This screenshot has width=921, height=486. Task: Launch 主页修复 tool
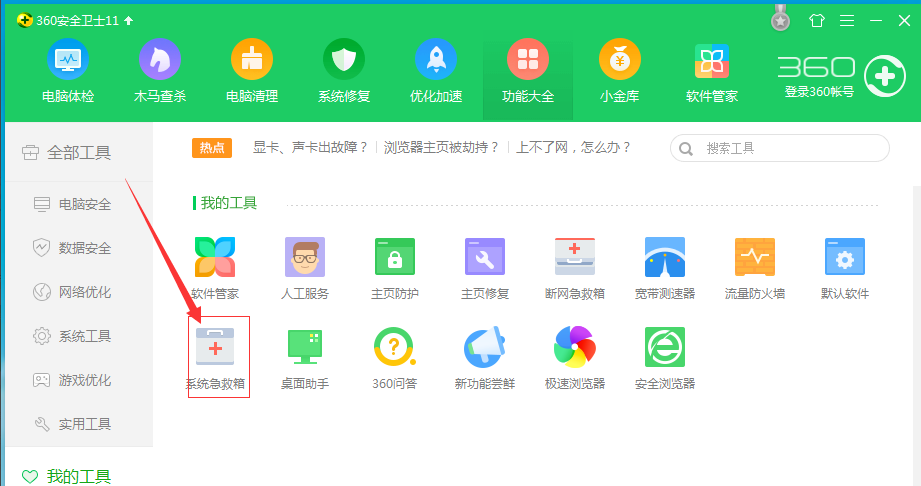(485, 269)
